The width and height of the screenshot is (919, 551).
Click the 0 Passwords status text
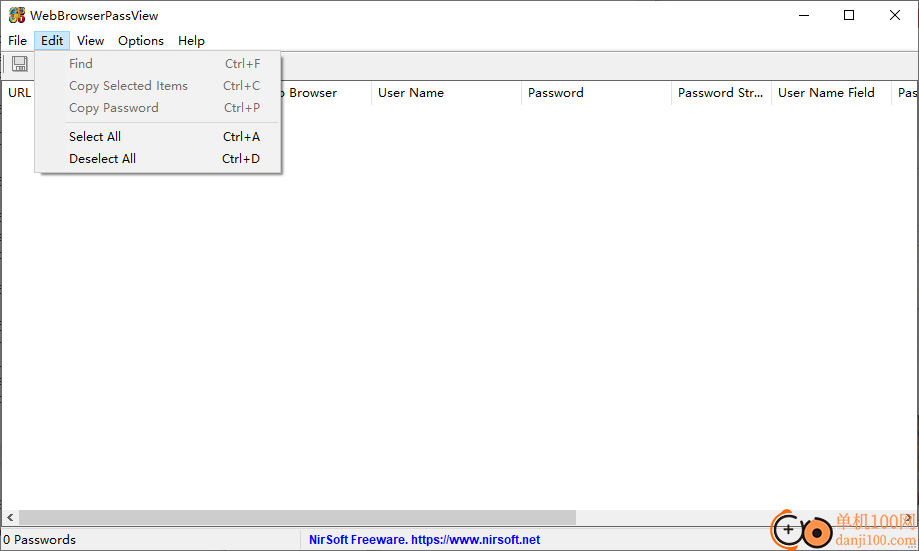click(40, 539)
